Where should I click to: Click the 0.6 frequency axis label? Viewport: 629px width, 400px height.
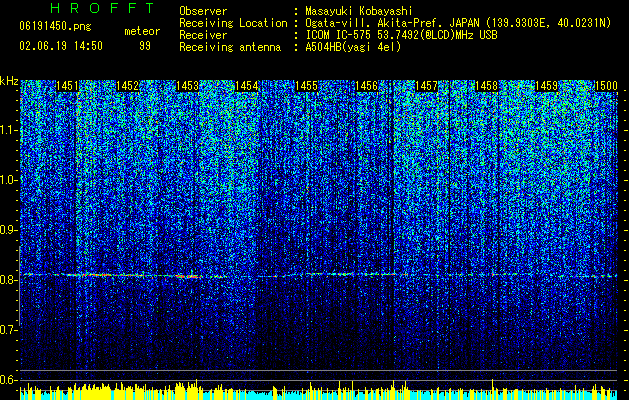click(x=9, y=380)
